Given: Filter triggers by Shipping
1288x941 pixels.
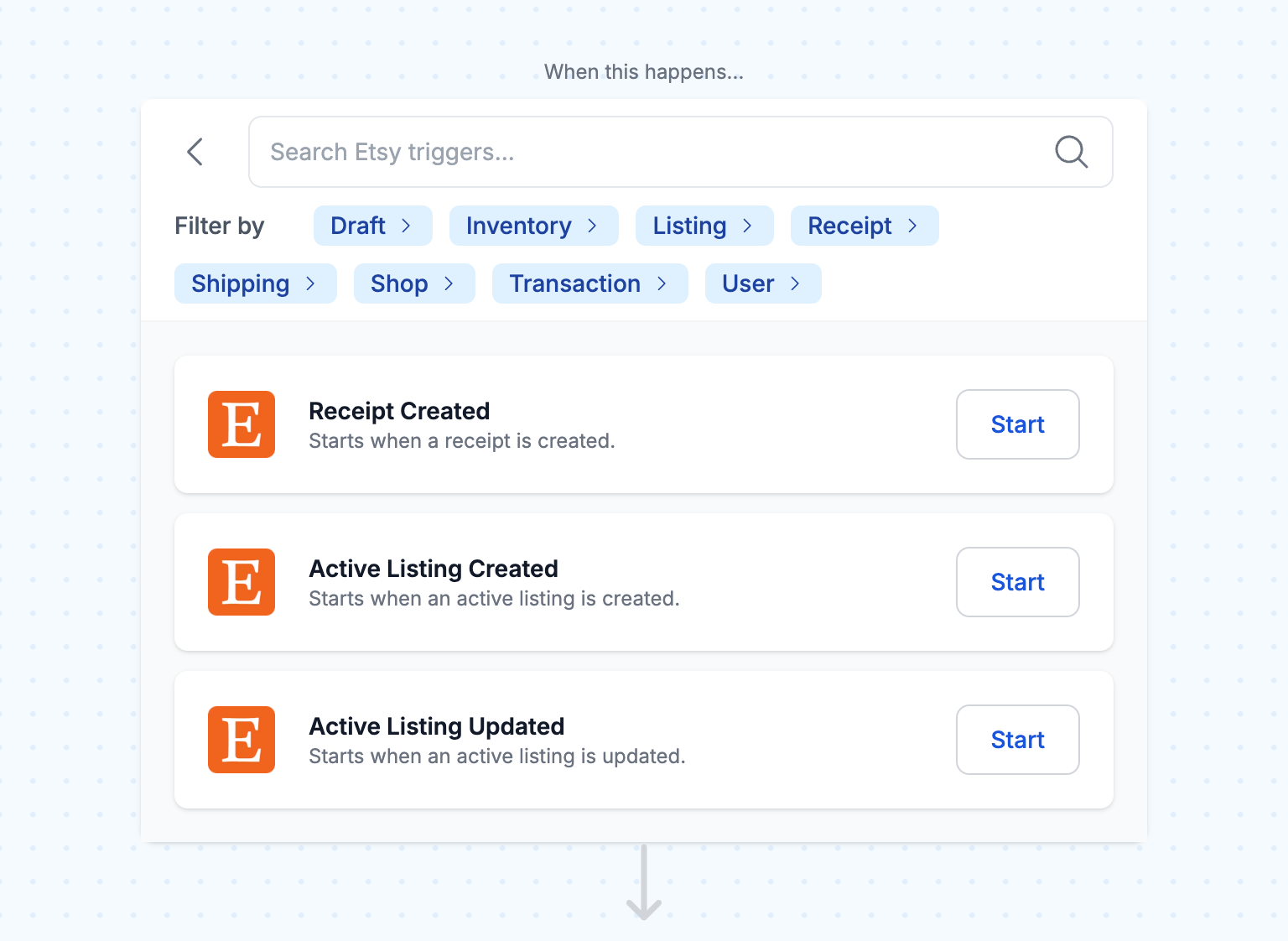Looking at the screenshot, I should coord(255,283).
